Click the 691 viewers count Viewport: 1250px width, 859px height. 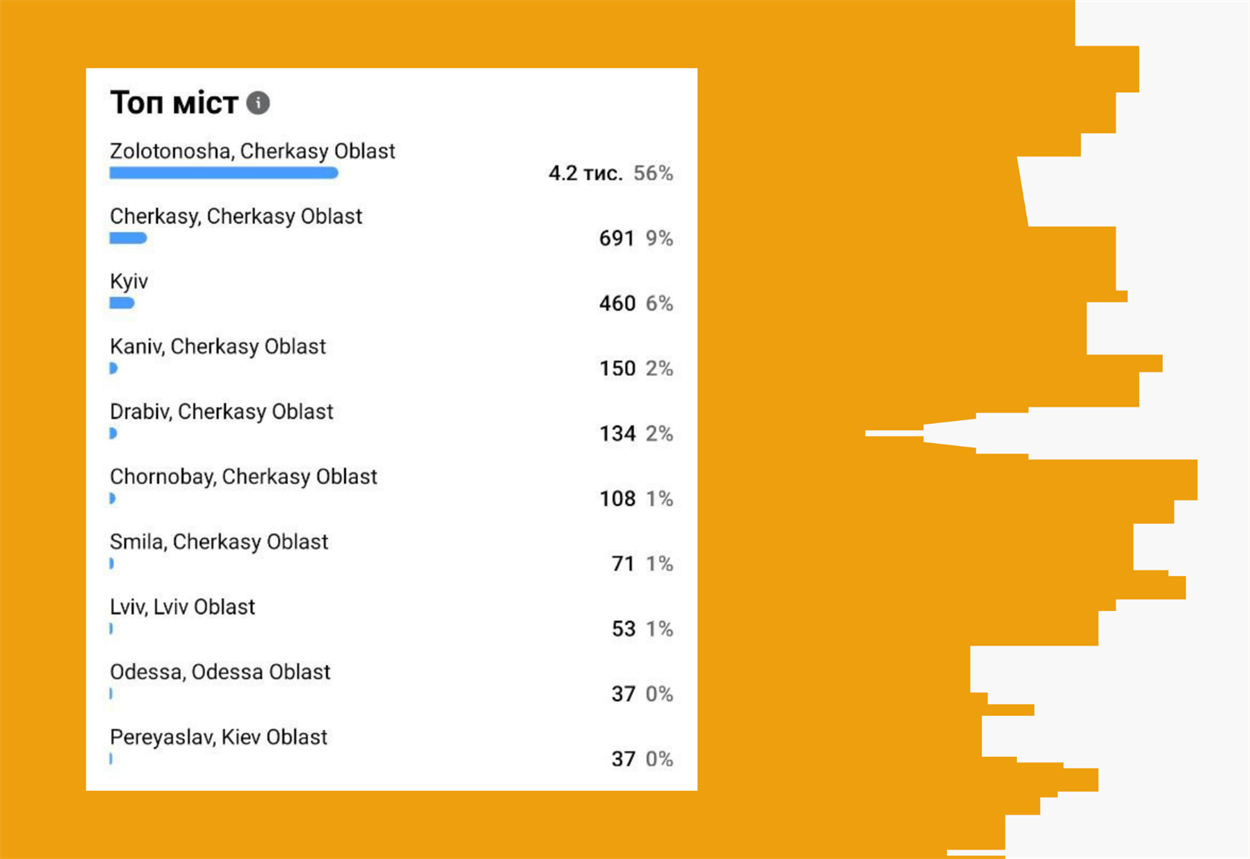point(617,238)
